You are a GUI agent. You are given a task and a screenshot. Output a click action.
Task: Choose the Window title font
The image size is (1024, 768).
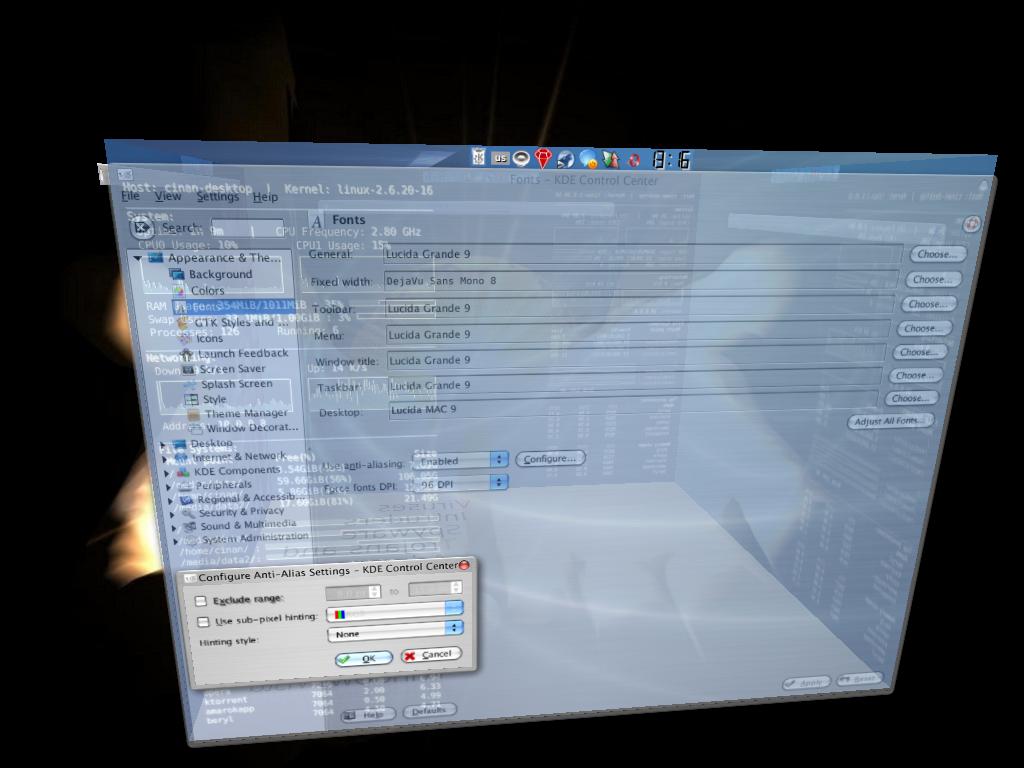tap(919, 351)
